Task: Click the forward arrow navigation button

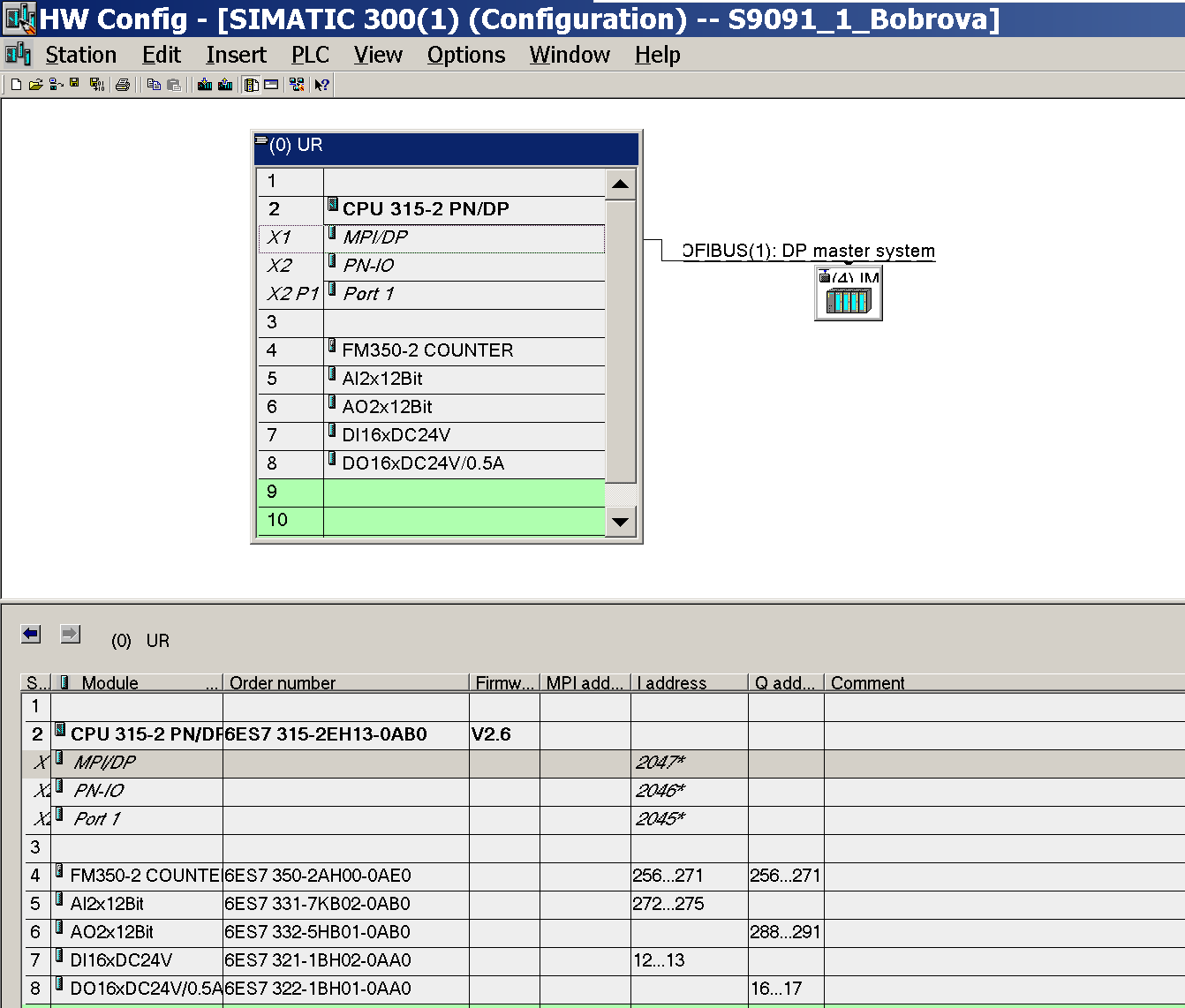Action: tap(70, 634)
